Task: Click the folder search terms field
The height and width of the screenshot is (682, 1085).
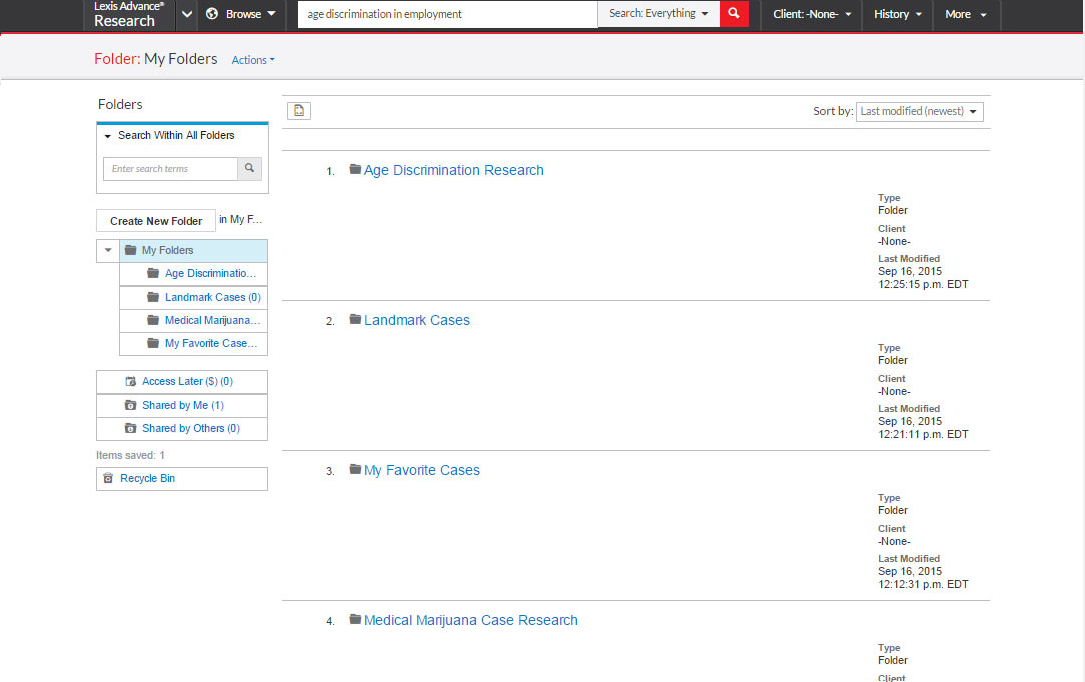Action: tap(170, 169)
